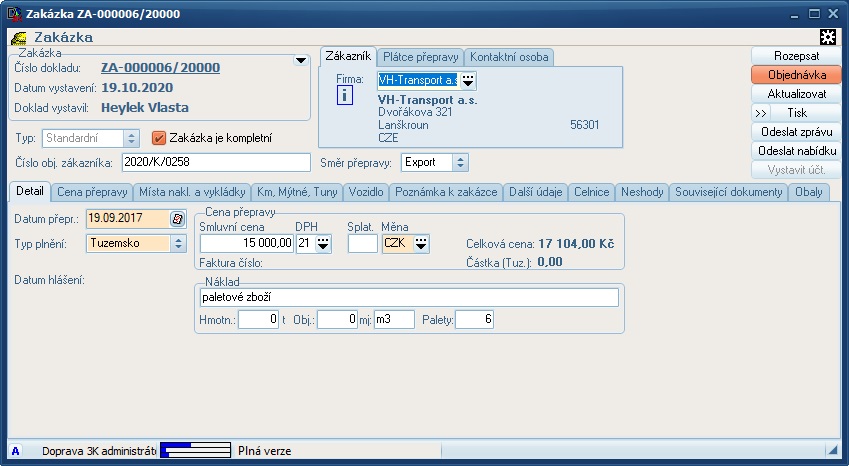Click the Palety count field
The width and height of the screenshot is (849, 466).
474,319
